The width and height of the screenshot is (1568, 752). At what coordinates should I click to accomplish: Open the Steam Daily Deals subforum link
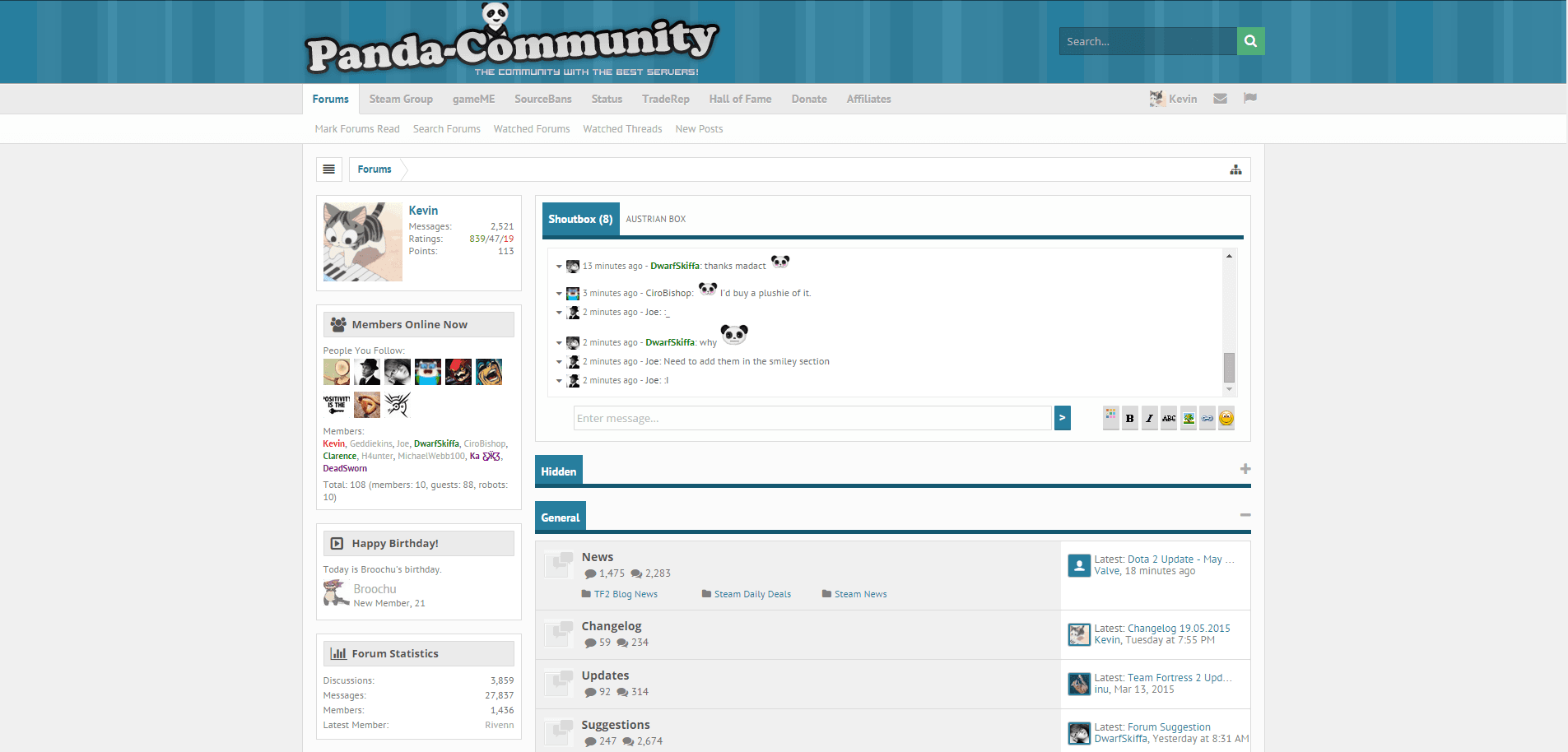pyautogui.click(x=751, y=594)
